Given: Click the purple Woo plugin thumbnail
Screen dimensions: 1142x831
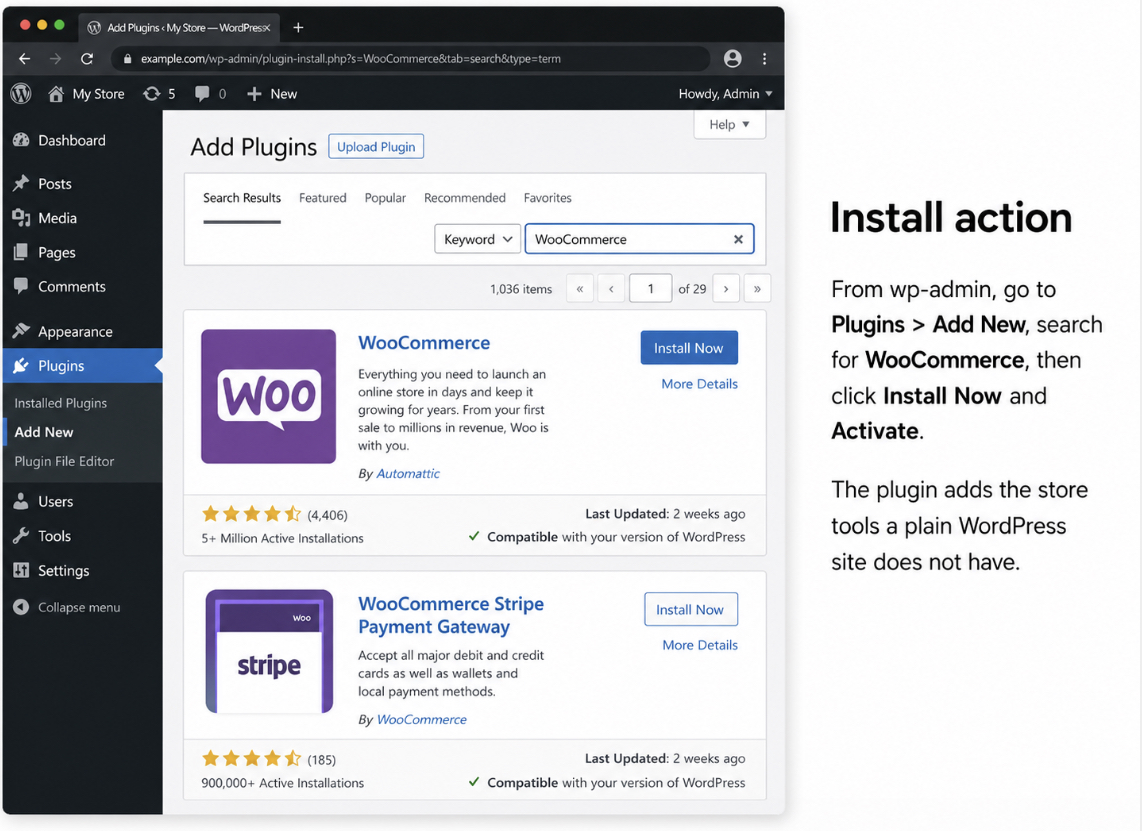Looking at the screenshot, I should coord(269,396).
